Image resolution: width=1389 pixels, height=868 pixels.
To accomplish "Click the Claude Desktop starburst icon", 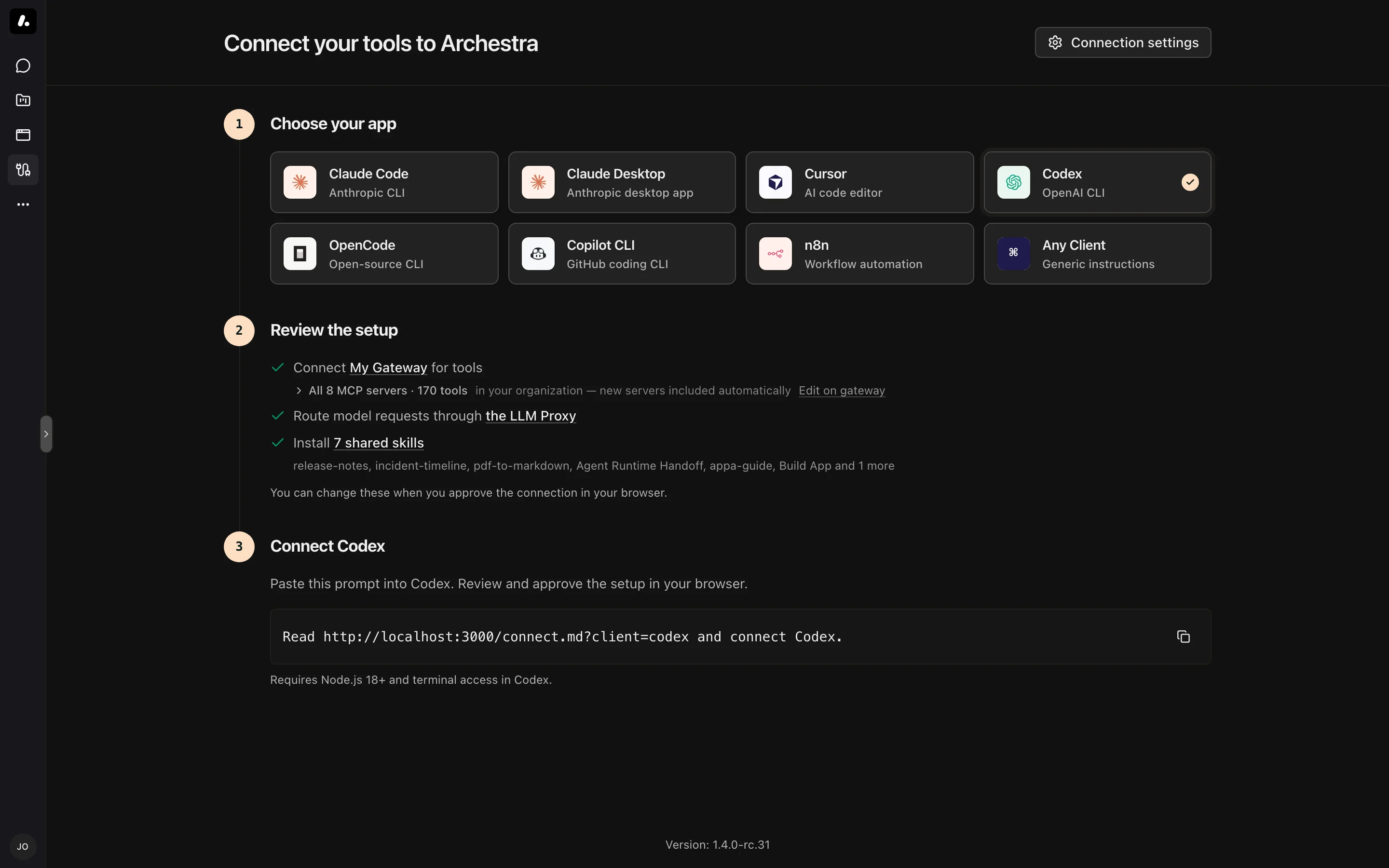I will coord(538,182).
